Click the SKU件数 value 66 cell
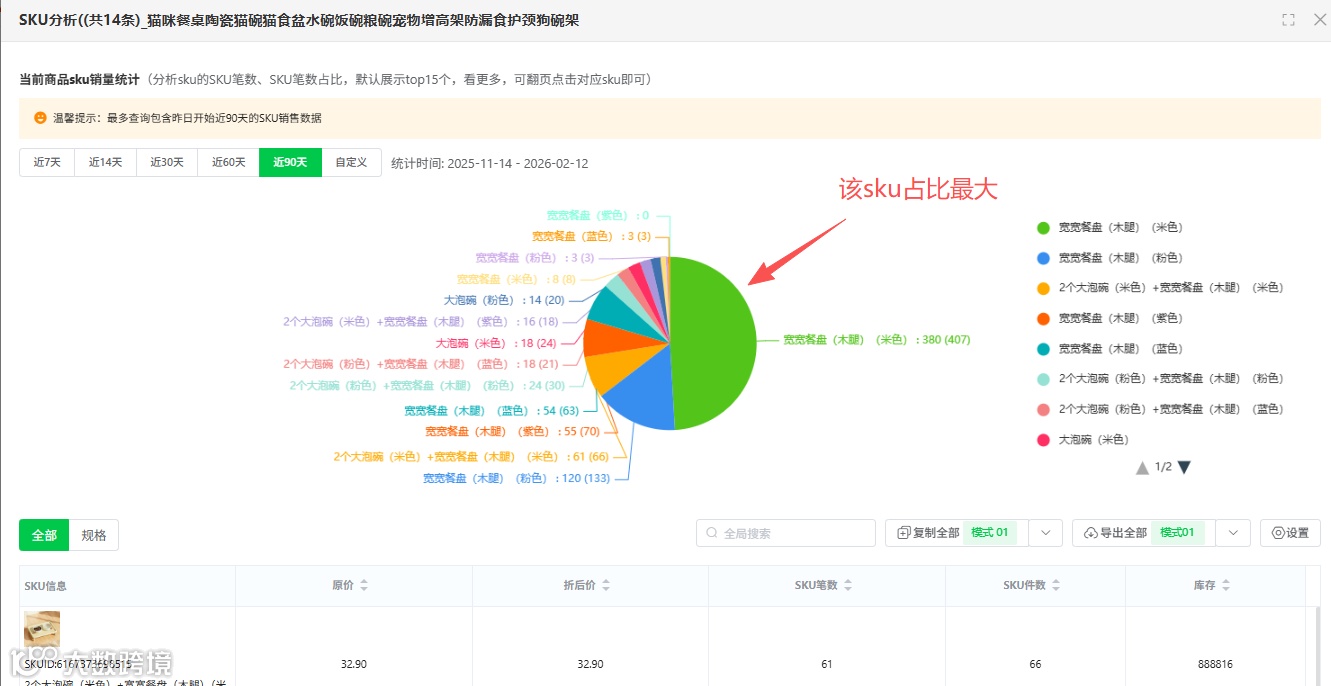The image size is (1331, 686). [1035, 665]
